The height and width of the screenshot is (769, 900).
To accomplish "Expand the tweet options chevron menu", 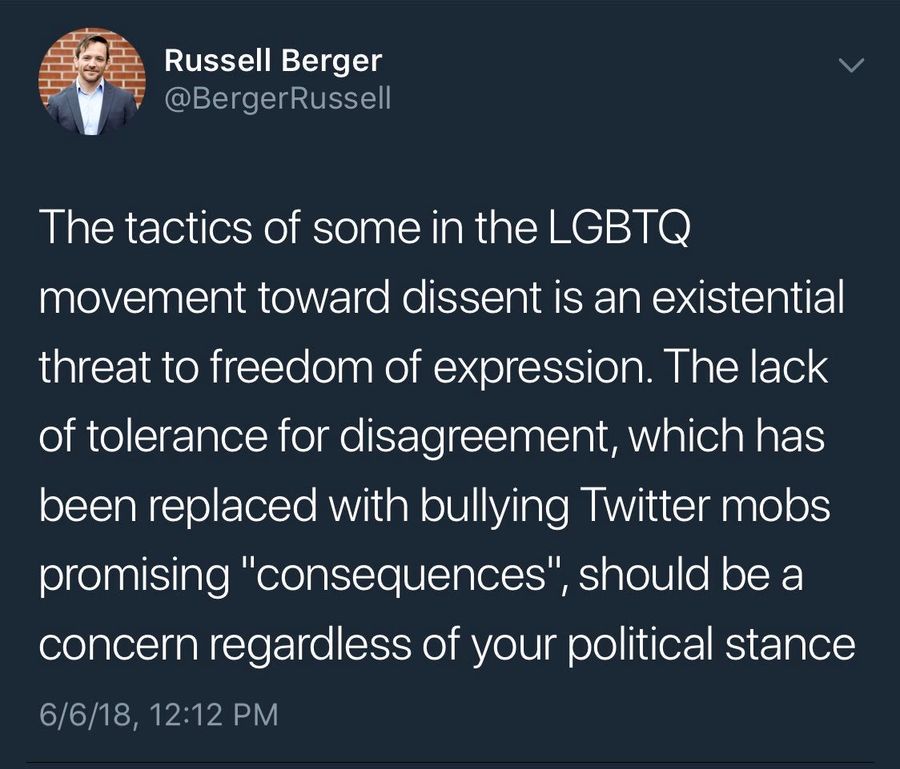I will click(x=850, y=67).
